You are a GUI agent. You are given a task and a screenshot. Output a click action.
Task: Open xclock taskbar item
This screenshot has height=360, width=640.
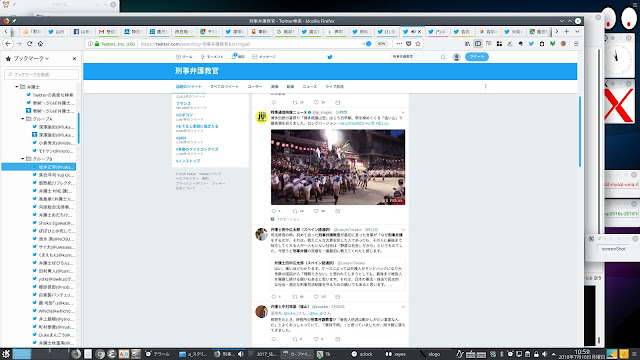point(362,354)
